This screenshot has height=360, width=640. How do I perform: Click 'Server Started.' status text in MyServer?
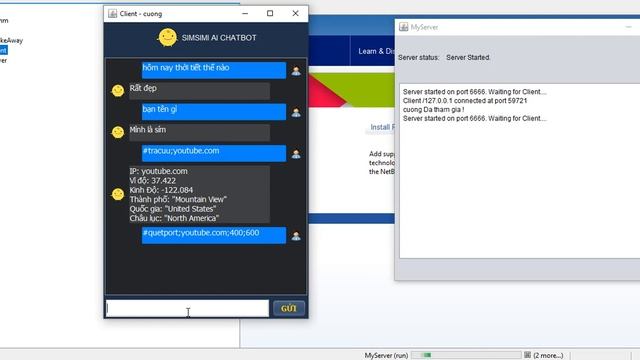pyautogui.click(x=468, y=58)
